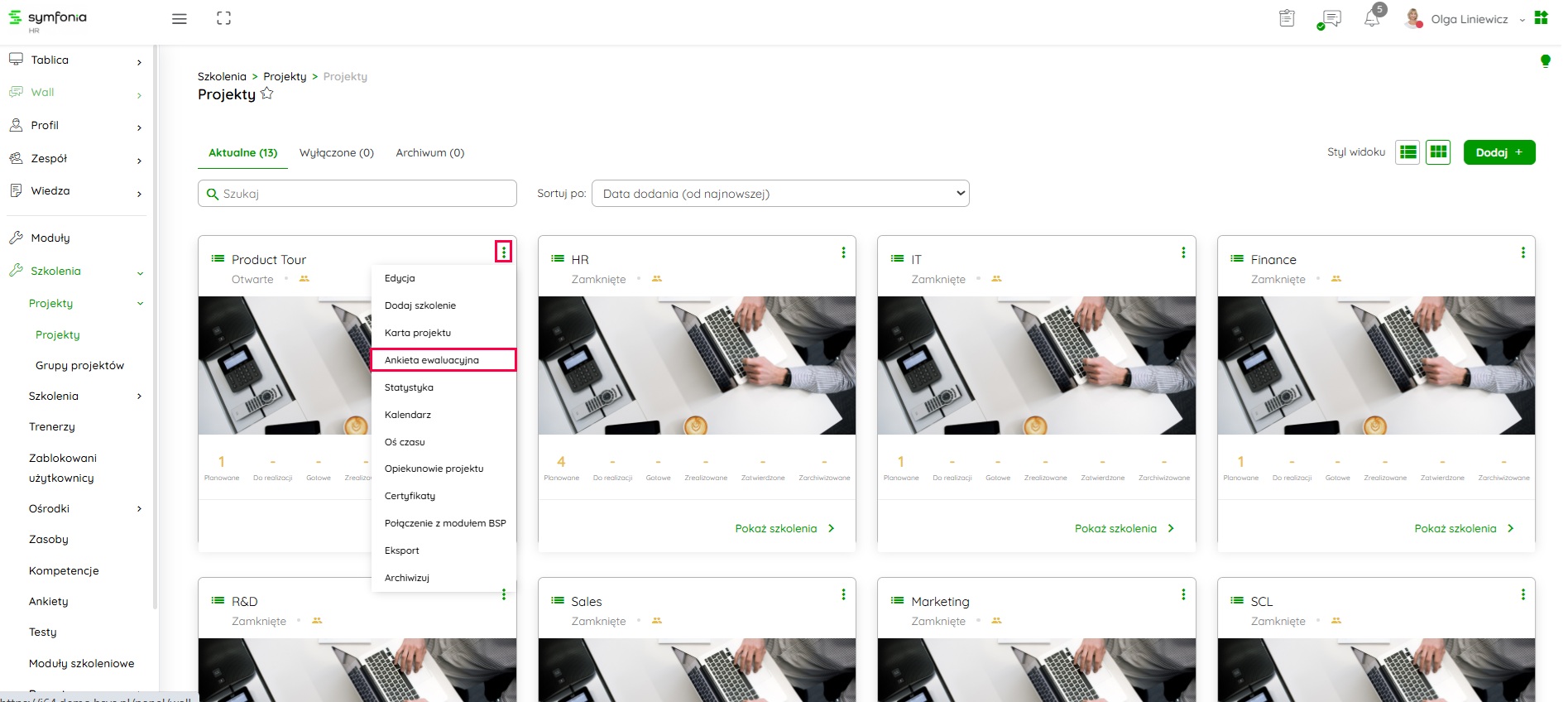Mark Projekty page as favorite star
Viewport: 1568px width, 702px height.
[267, 94]
